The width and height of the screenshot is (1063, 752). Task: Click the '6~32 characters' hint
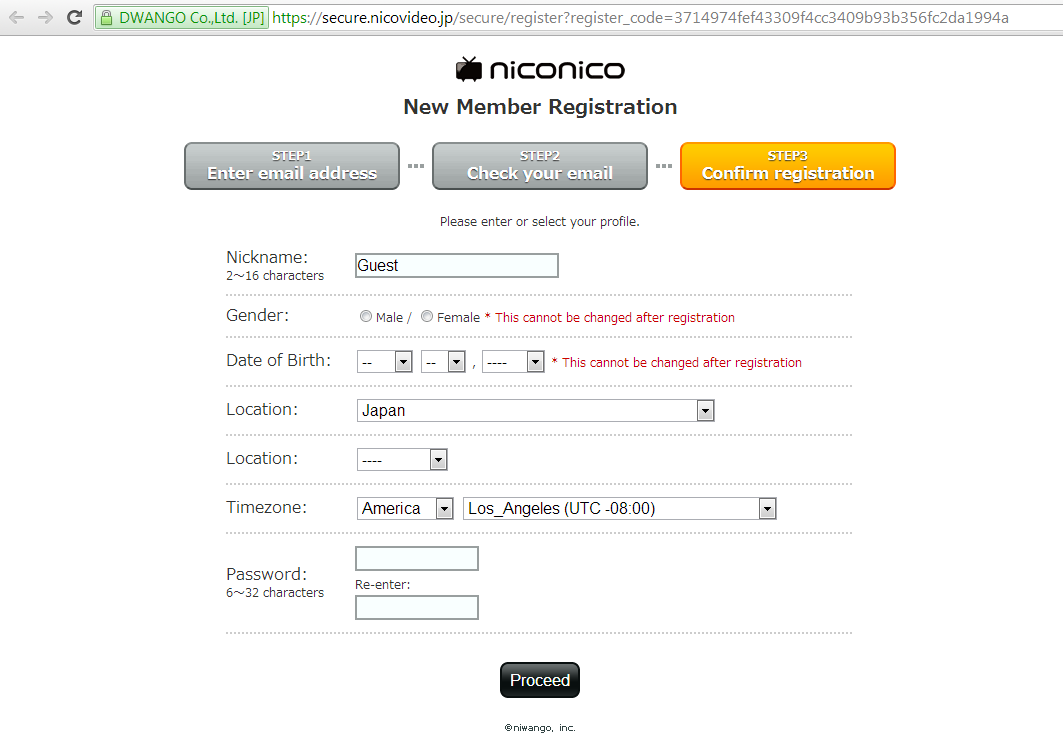(x=275, y=593)
